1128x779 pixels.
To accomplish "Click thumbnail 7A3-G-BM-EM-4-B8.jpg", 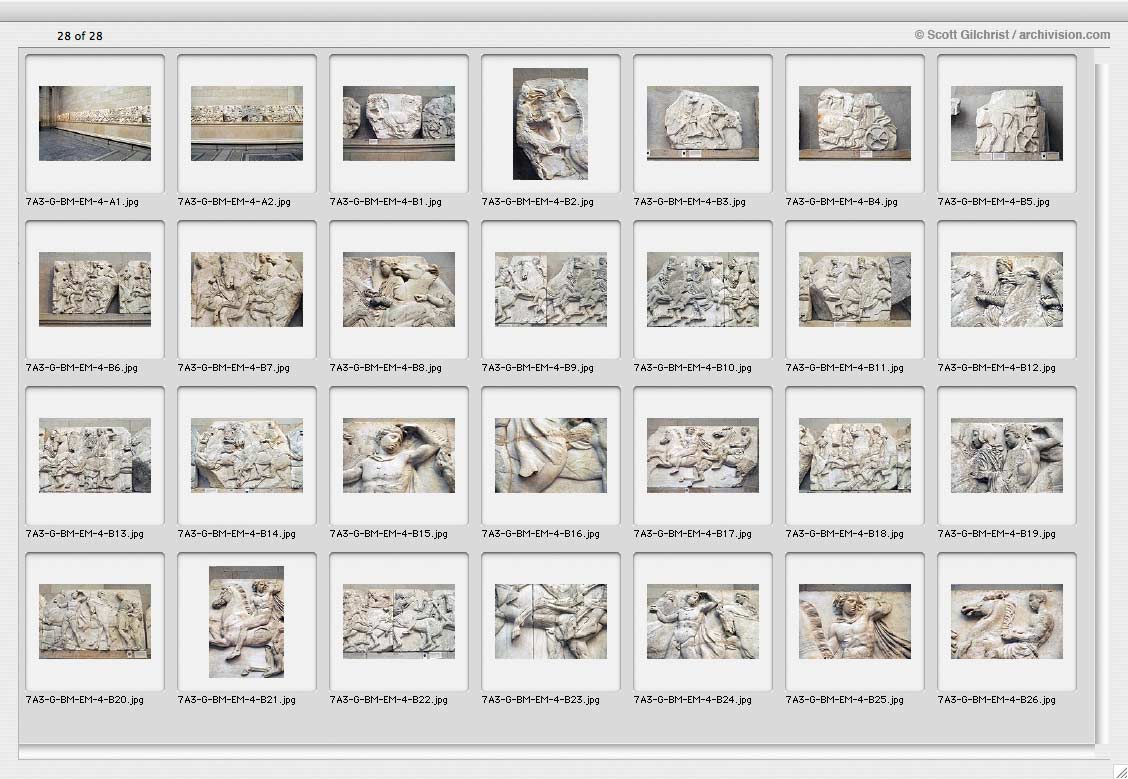I will click(399, 289).
